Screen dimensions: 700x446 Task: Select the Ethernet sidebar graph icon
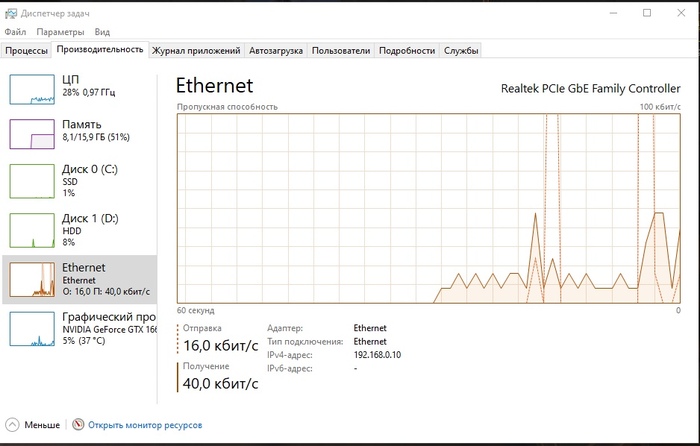(x=32, y=278)
